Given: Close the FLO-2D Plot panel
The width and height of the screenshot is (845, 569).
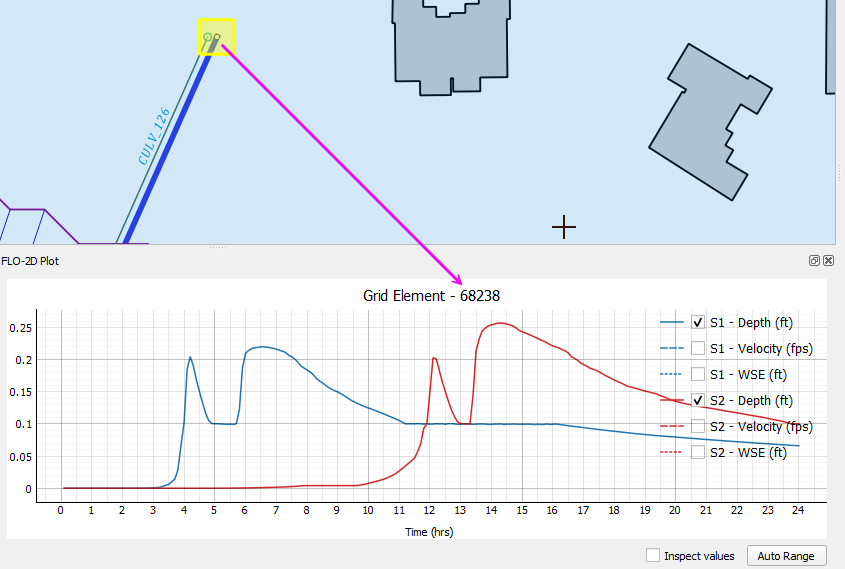Looking at the screenshot, I should click(x=829, y=261).
